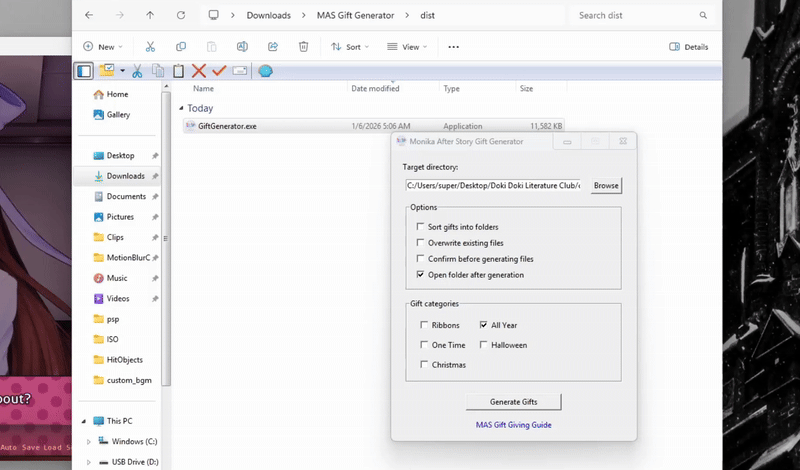Viewport: 800px width, 470px height.
Task: Delete using the trash can icon
Action: click(x=304, y=47)
